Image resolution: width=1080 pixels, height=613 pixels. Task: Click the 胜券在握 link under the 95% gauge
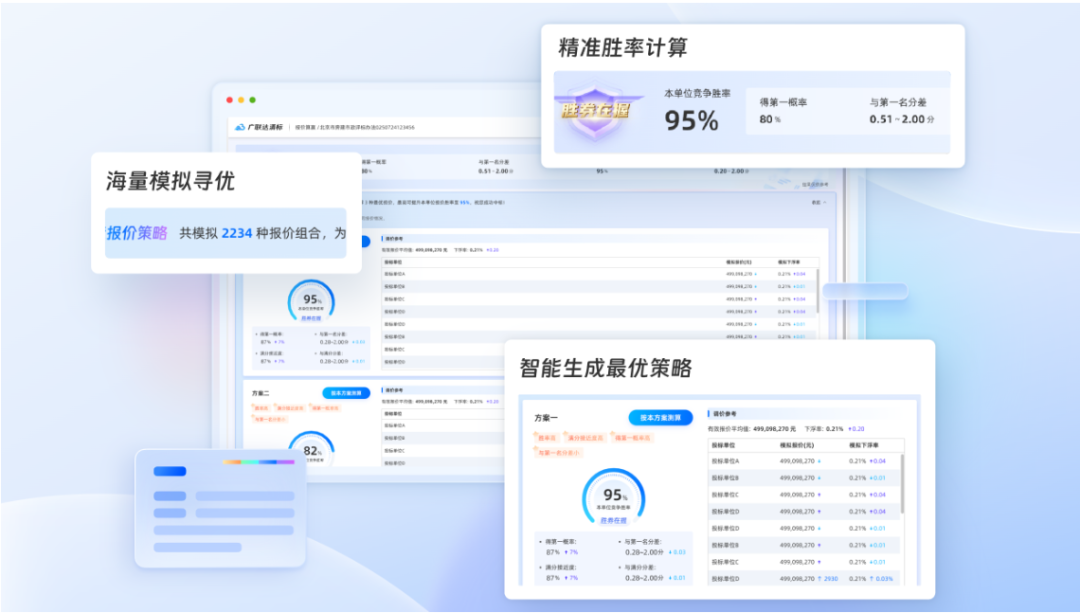click(615, 520)
